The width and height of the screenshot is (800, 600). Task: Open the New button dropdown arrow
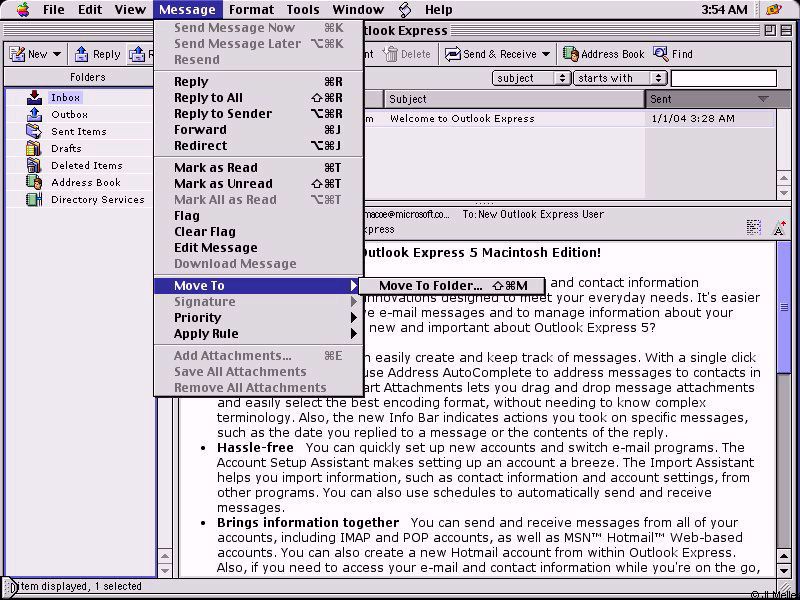(x=57, y=54)
